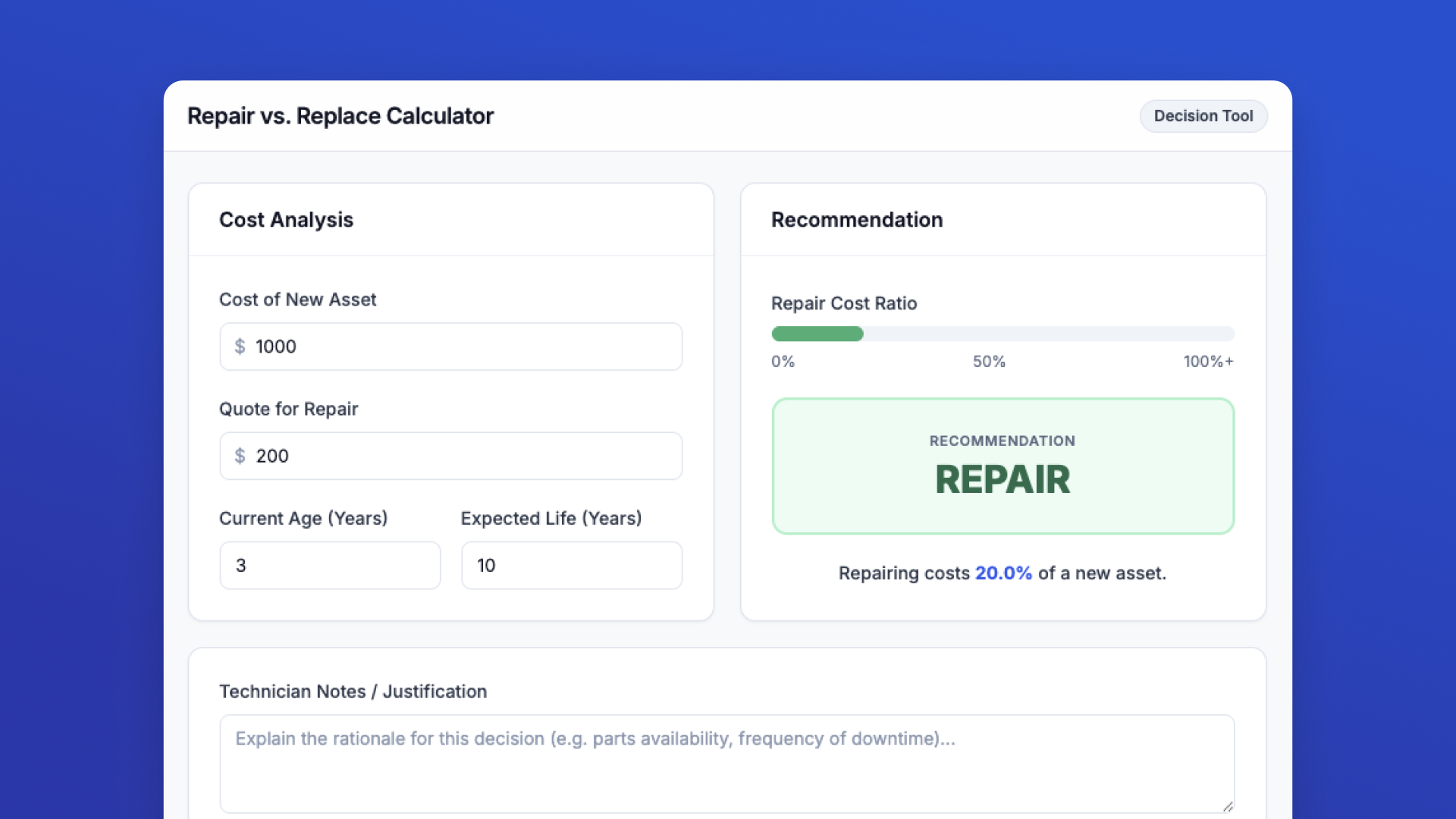
Task: Click the Repair vs. Replace Calculator title
Action: coord(340,116)
